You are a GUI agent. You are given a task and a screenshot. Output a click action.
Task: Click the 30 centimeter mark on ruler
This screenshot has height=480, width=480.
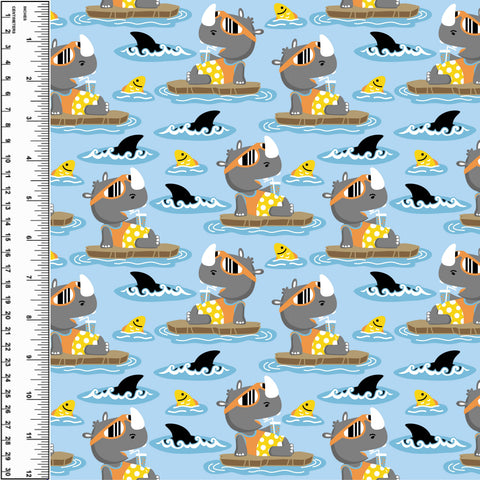pos(8,472)
